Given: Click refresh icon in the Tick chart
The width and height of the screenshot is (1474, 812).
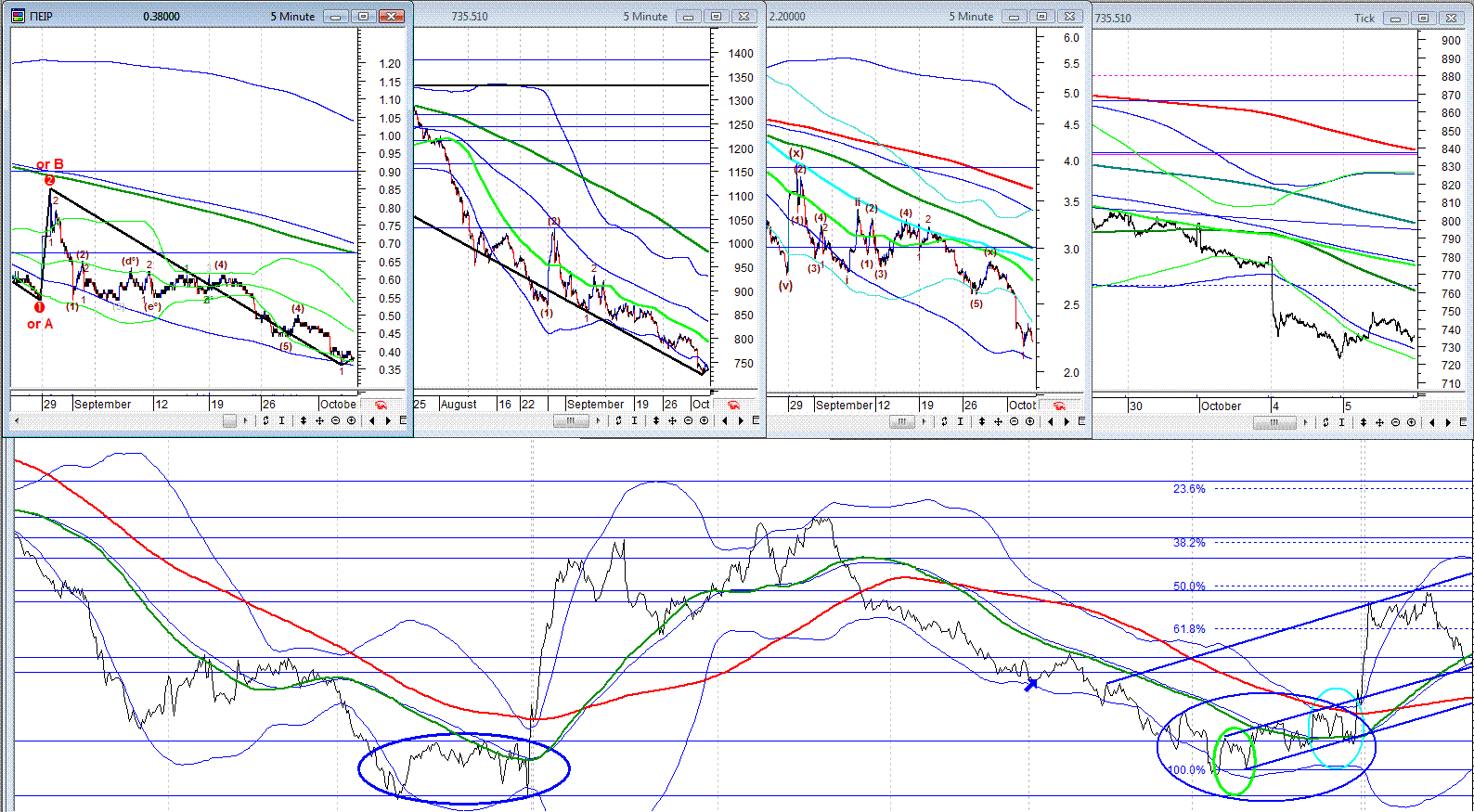Looking at the screenshot, I should pos(1325,422).
